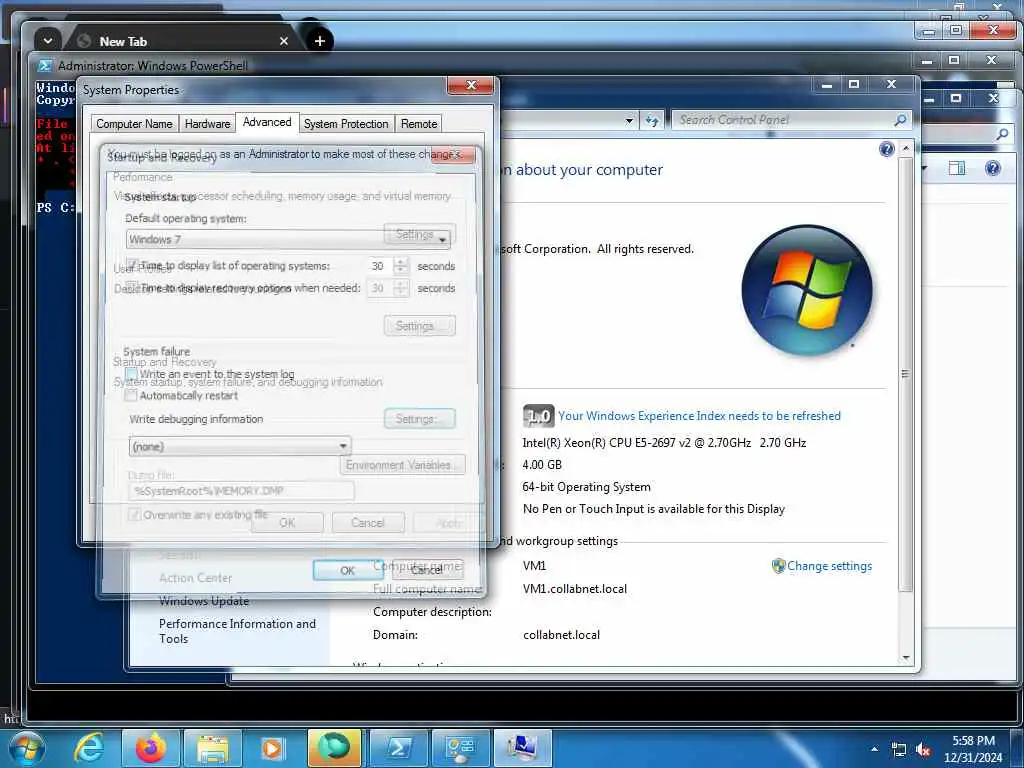Open the Windows Update link
1024x768 pixels.
coord(204,601)
